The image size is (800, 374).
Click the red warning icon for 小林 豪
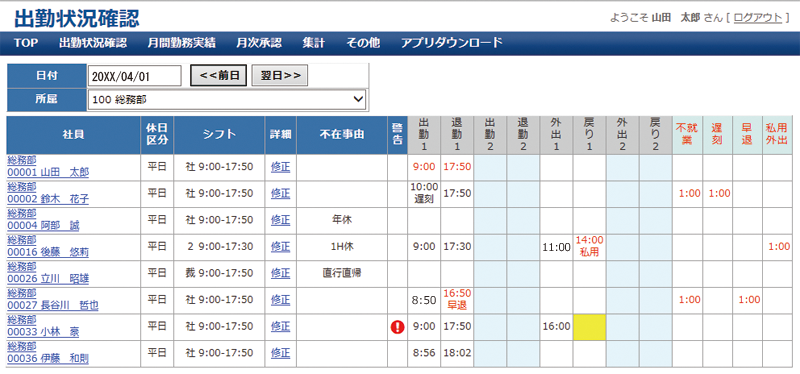click(x=397, y=327)
